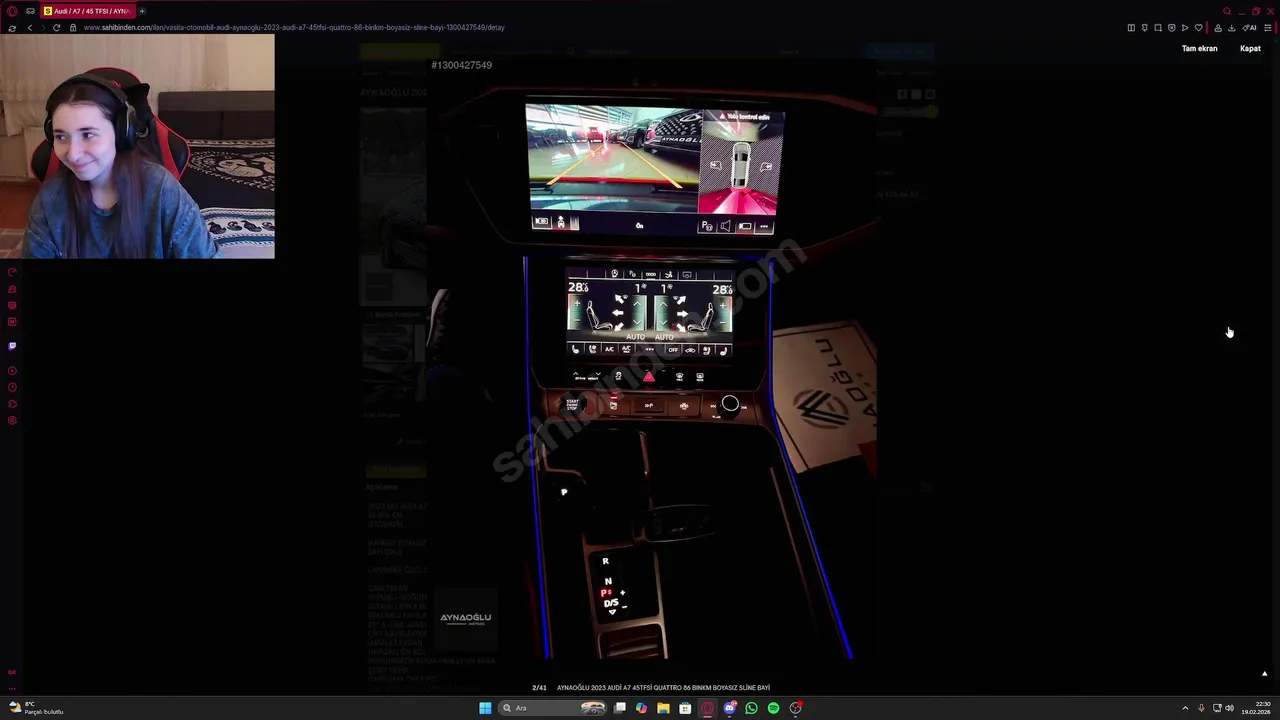Click the pinboards pin icon
Screen dimensions: 1280x720
click(1145, 28)
